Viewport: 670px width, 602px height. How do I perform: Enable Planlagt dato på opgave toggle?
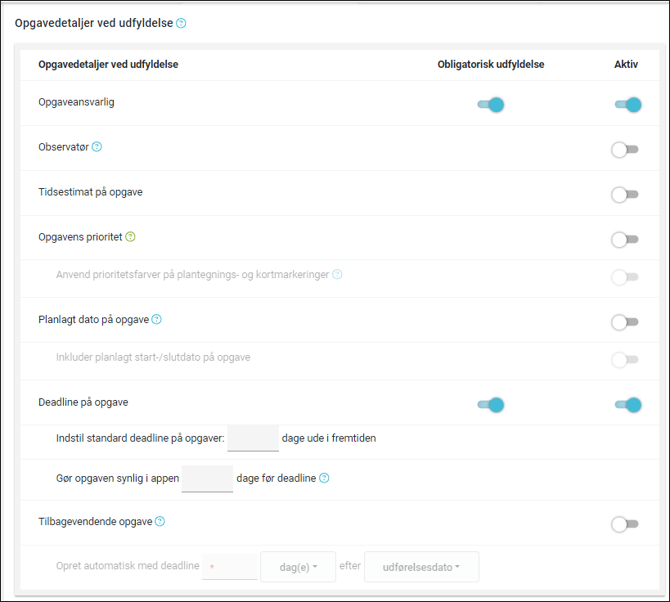(625, 322)
